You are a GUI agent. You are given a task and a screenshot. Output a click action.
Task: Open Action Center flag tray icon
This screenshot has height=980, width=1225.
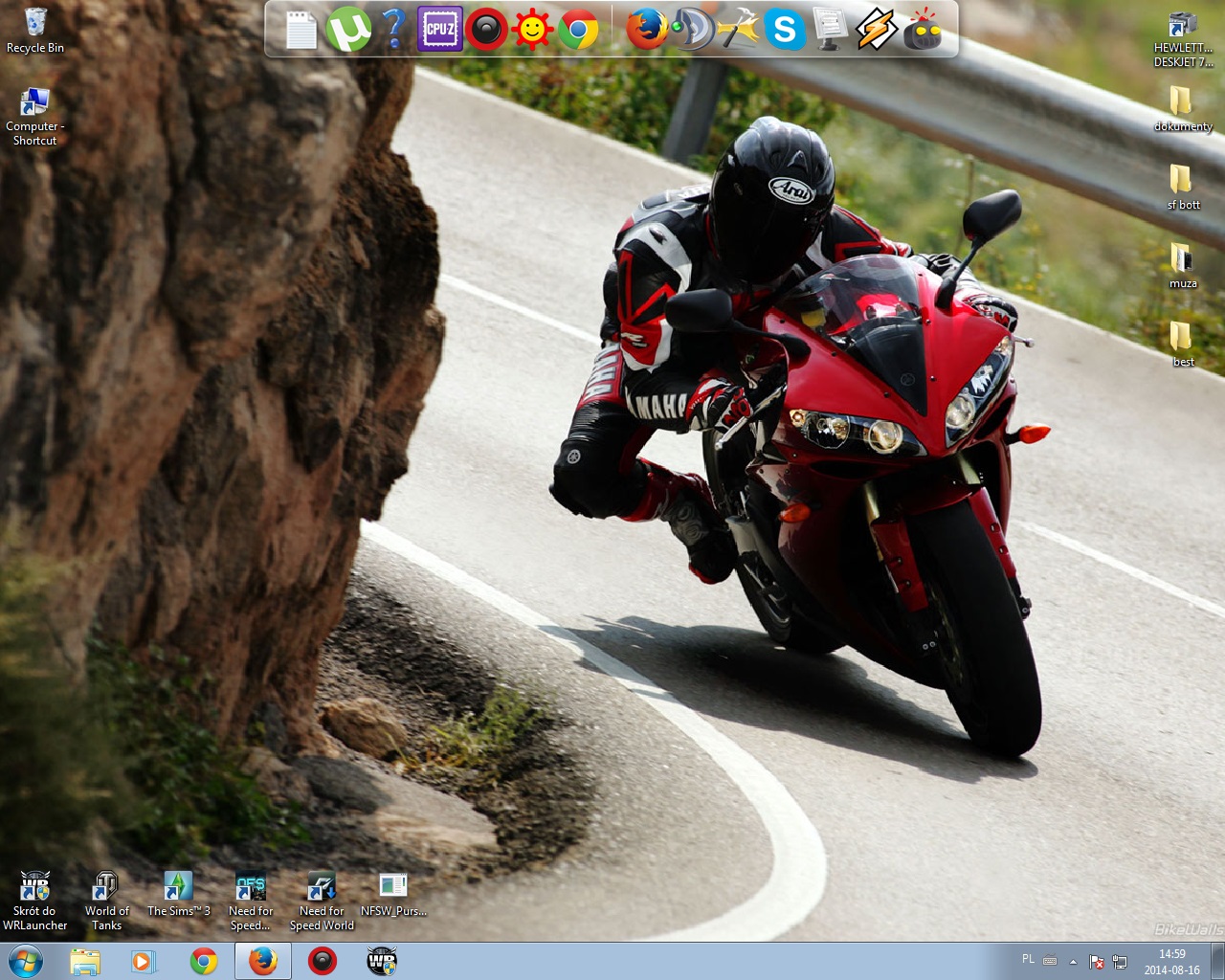click(1097, 962)
